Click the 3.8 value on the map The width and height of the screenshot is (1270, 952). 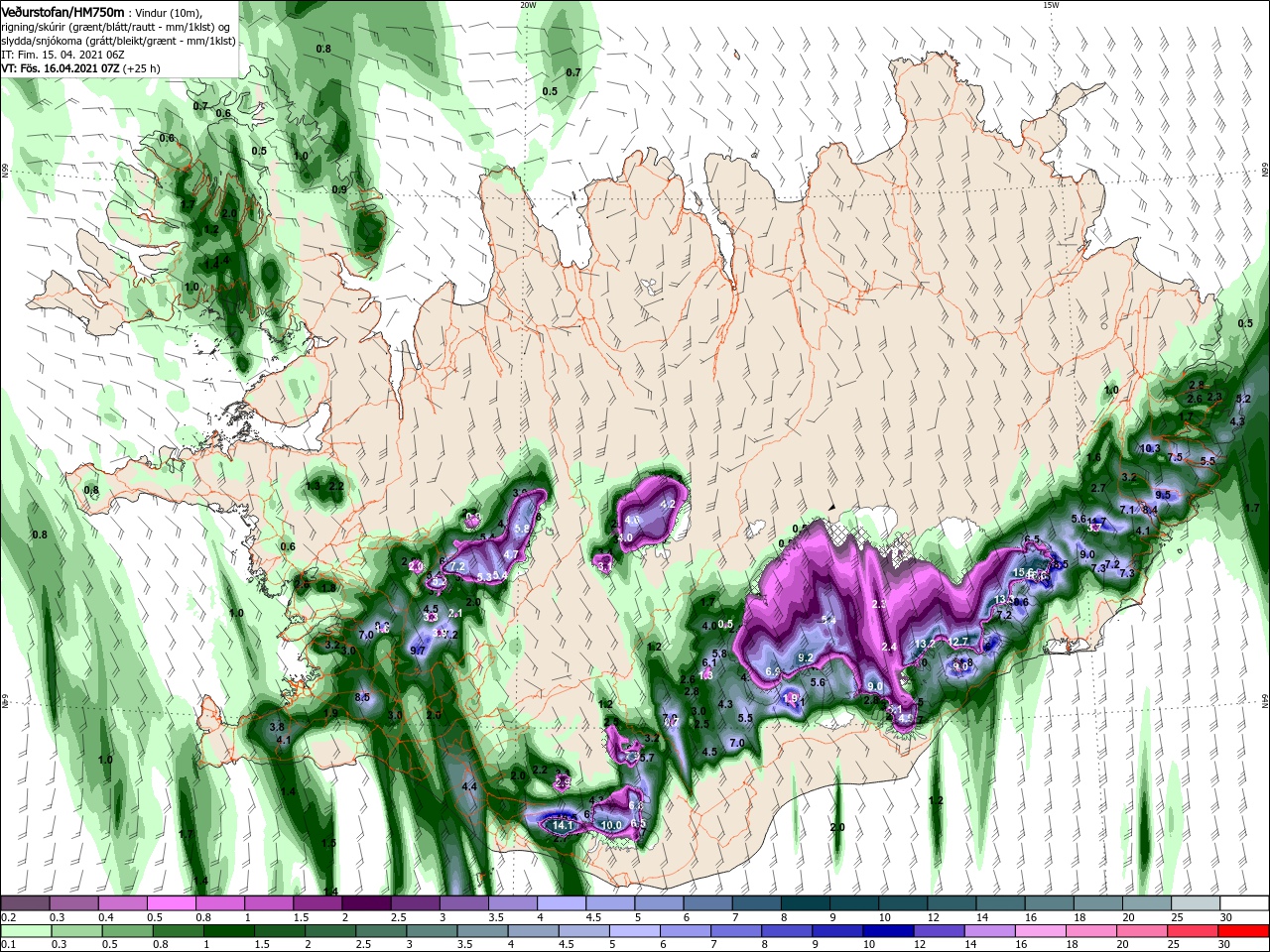(277, 727)
